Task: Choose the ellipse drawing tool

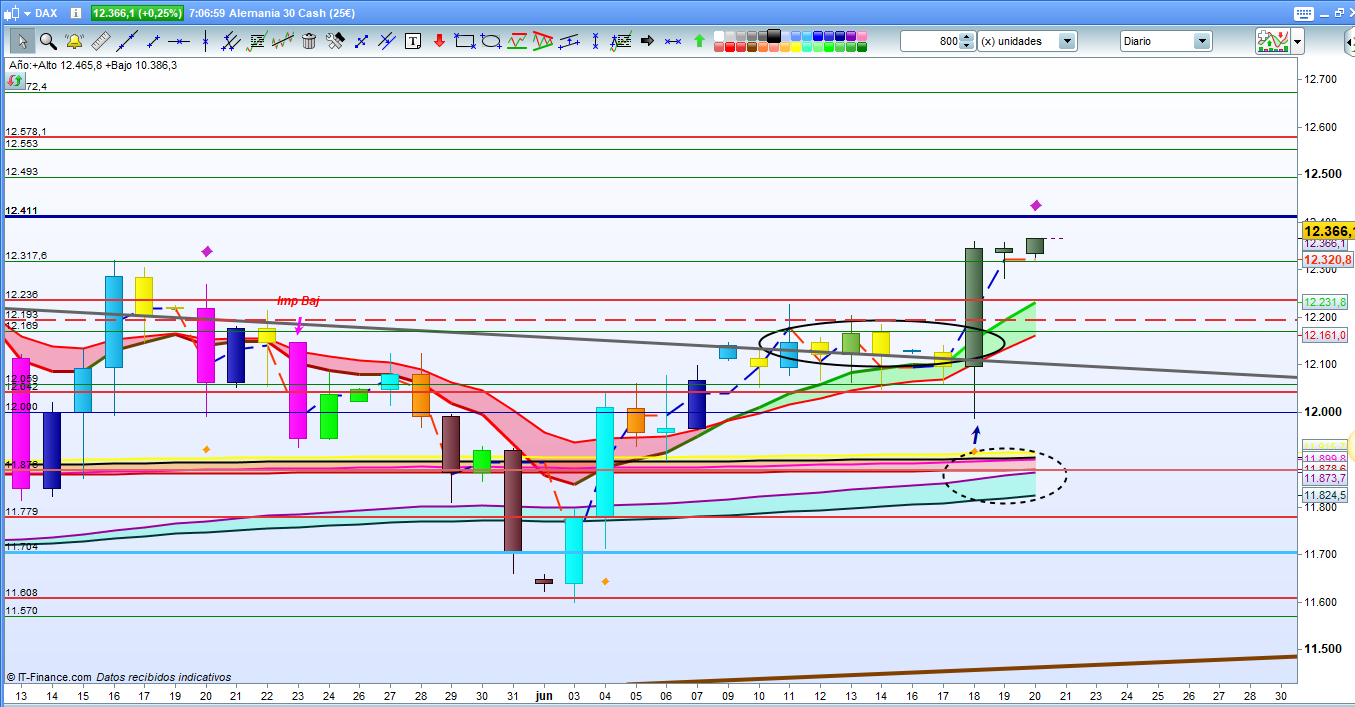Action: 491,41
